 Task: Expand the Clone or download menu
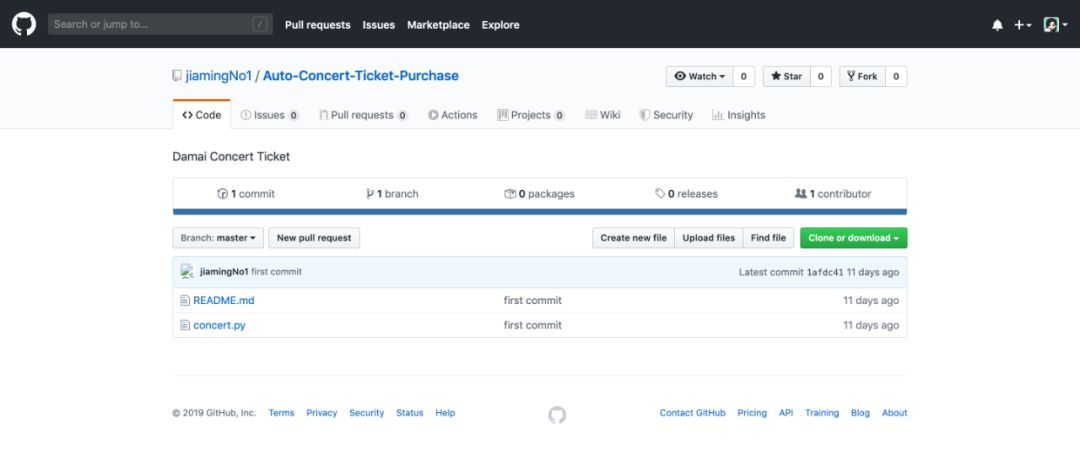[x=853, y=238]
